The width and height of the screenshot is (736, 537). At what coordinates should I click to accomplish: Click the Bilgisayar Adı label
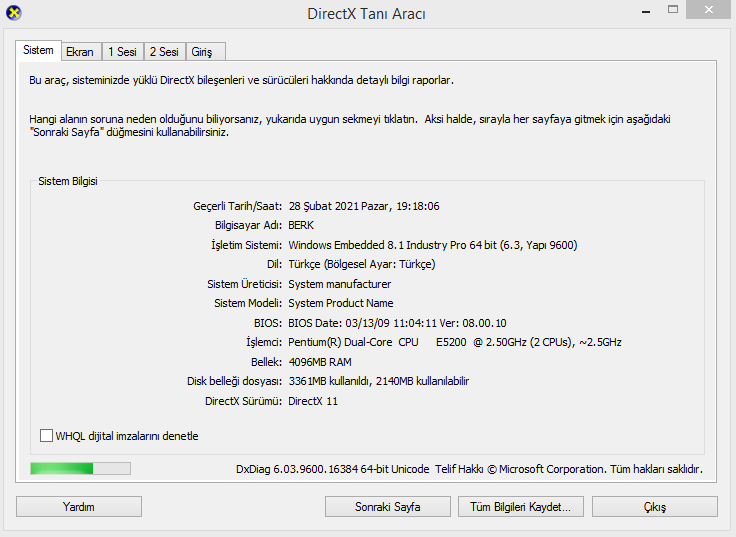coord(248,225)
